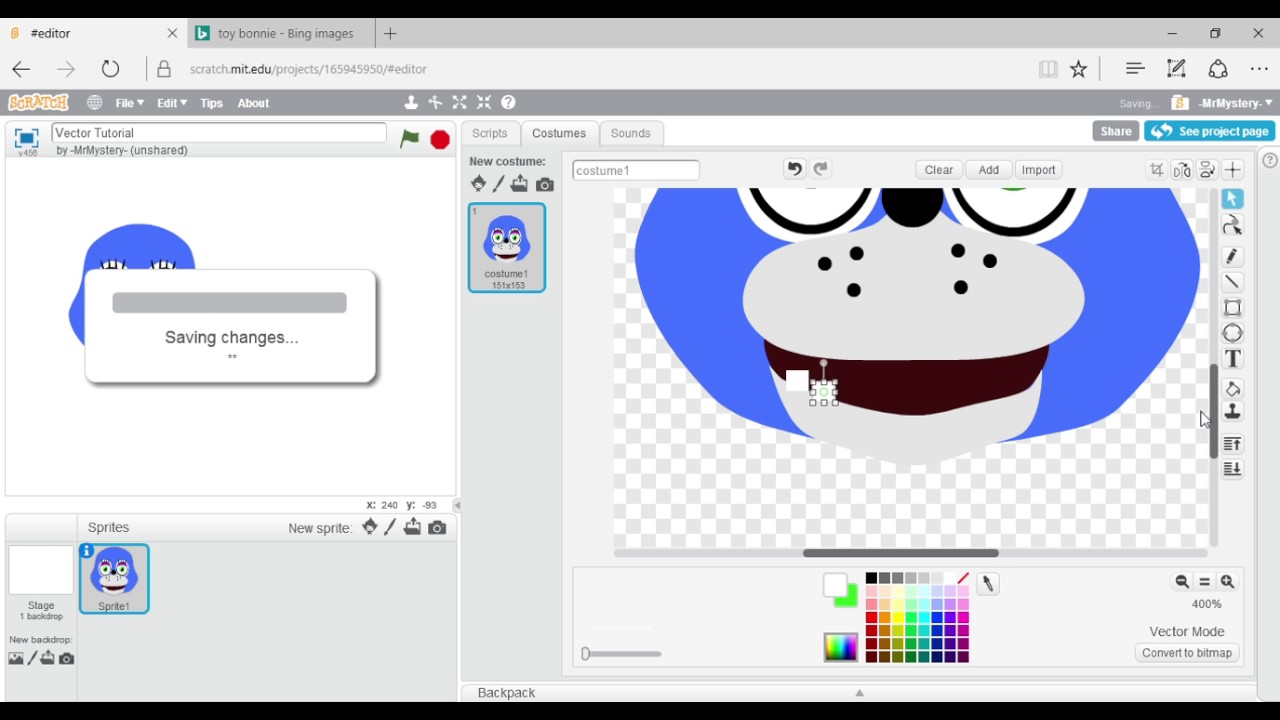Open the rainbow color picker square
Image resolution: width=1280 pixels, height=720 pixels.
[x=841, y=647]
